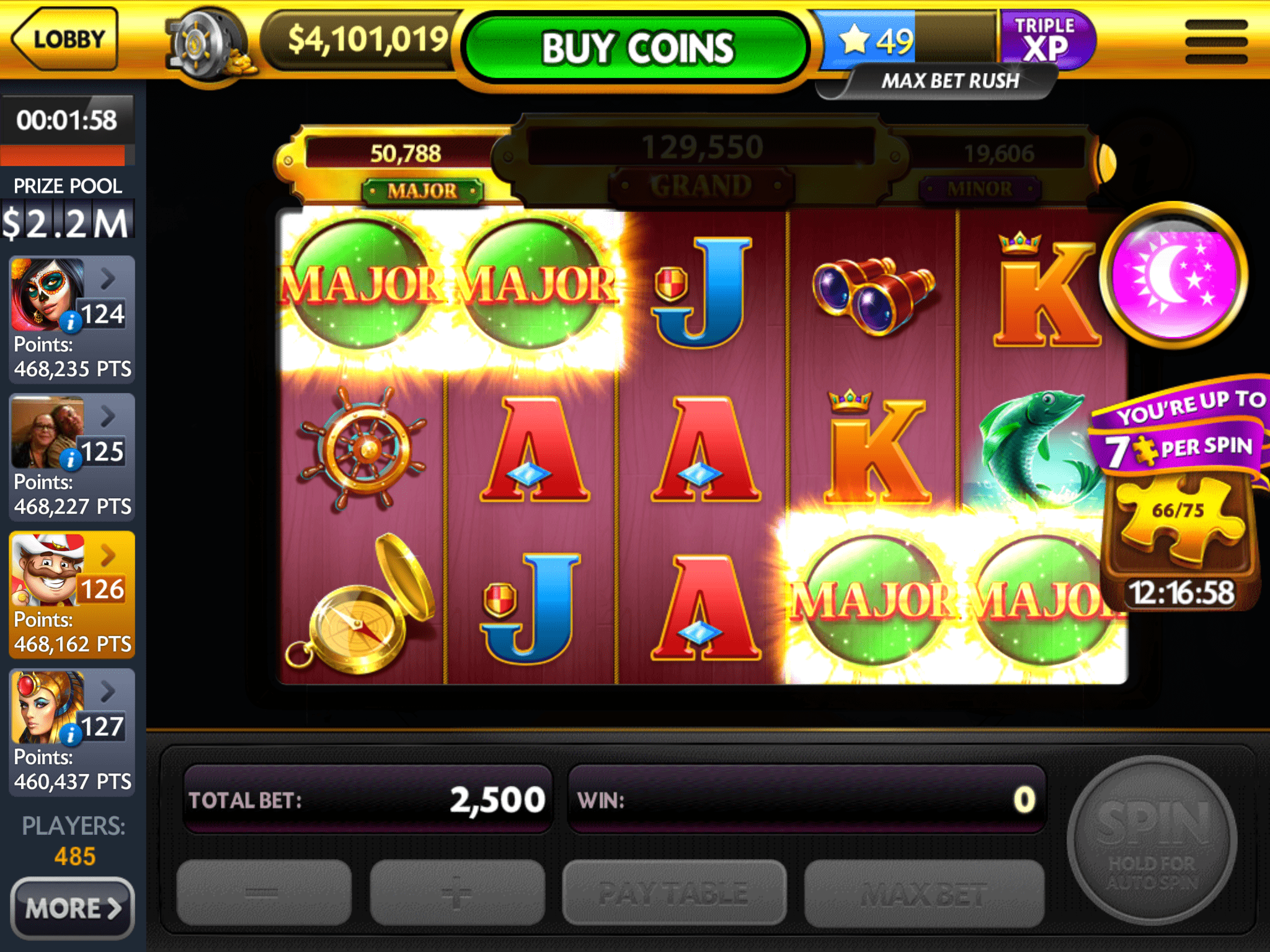This screenshot has width=1270, height=952.
Task: Expand player 124 details chevron
Action: (x=108, y=278)
